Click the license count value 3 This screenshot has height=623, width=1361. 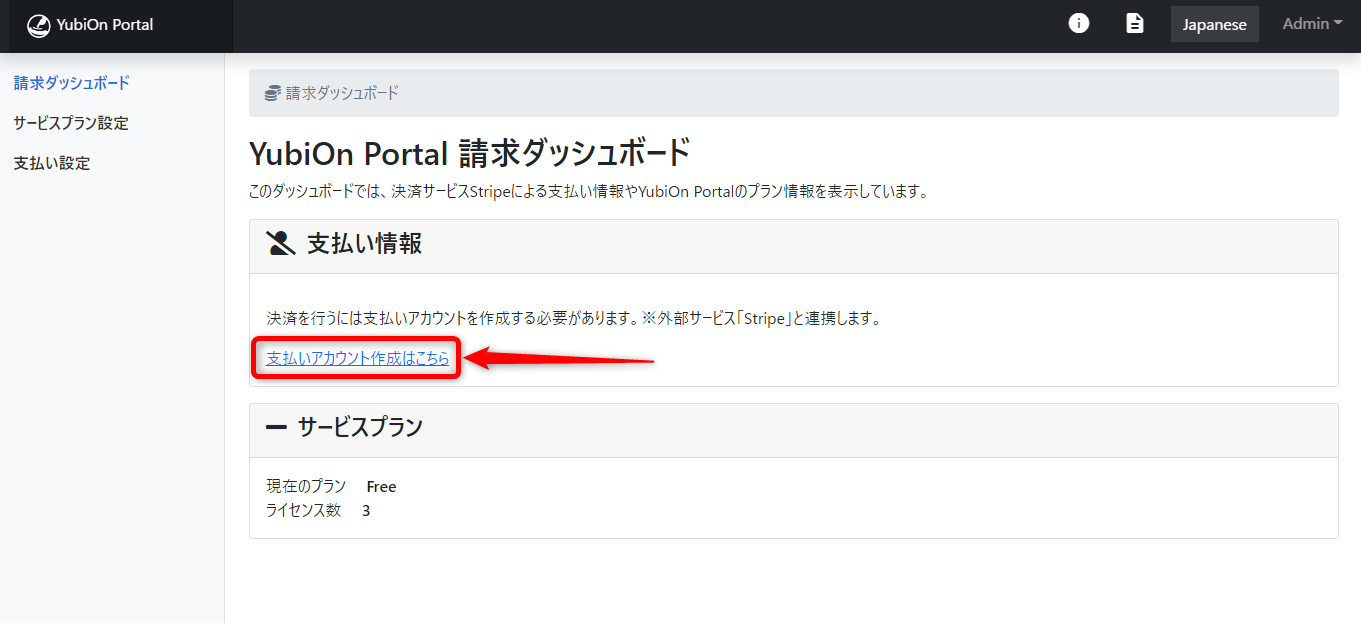[x=366, y=511]
